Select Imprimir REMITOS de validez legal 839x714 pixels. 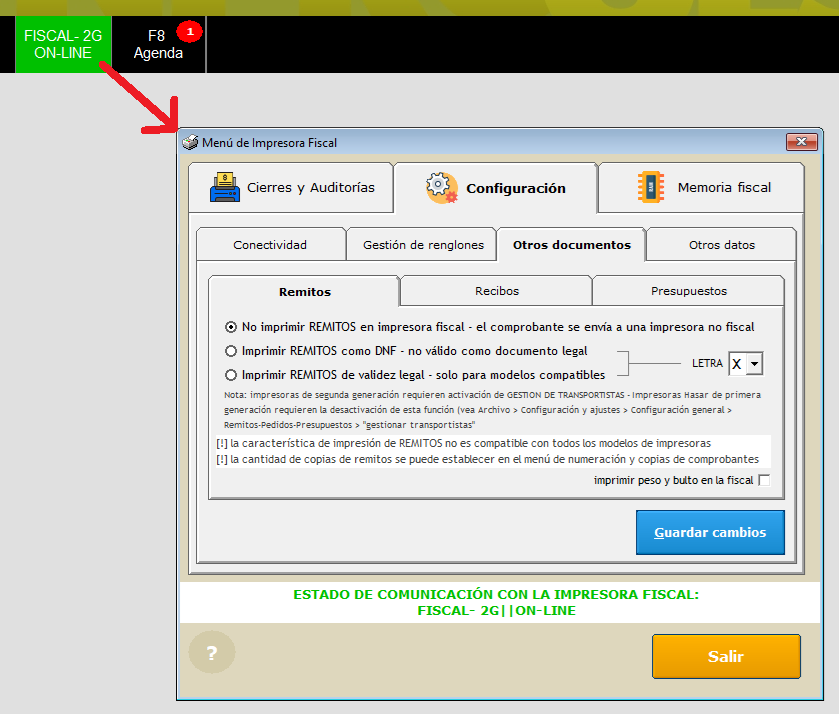(231, 375)
